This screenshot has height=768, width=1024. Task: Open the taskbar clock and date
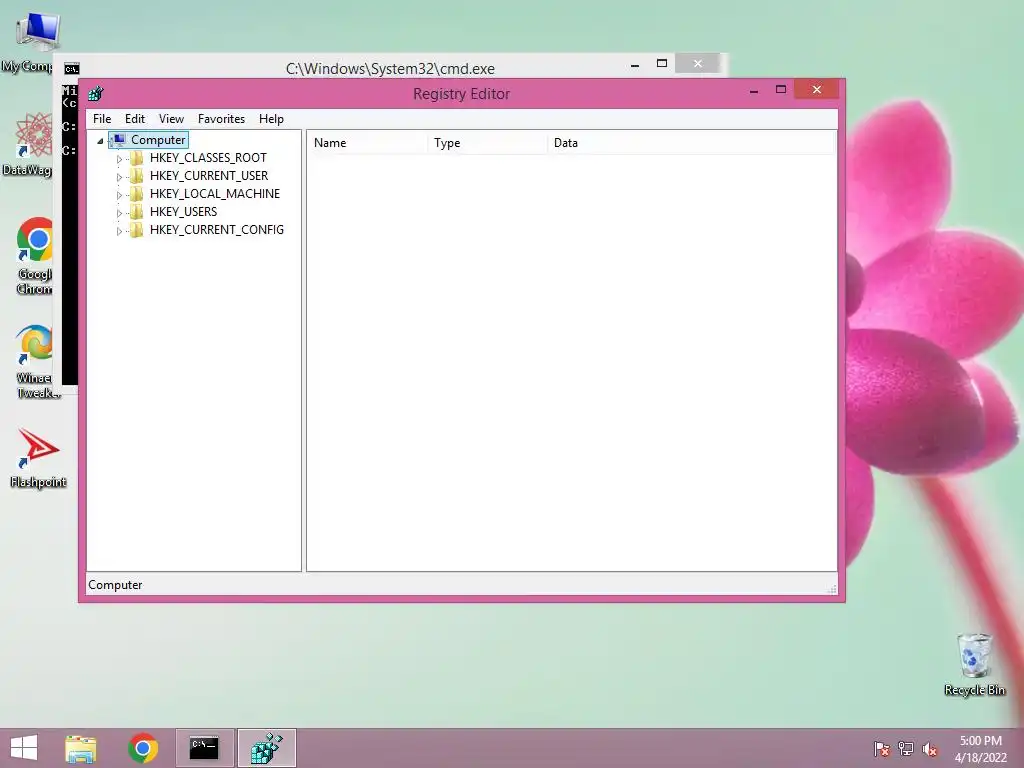point(981,749)
